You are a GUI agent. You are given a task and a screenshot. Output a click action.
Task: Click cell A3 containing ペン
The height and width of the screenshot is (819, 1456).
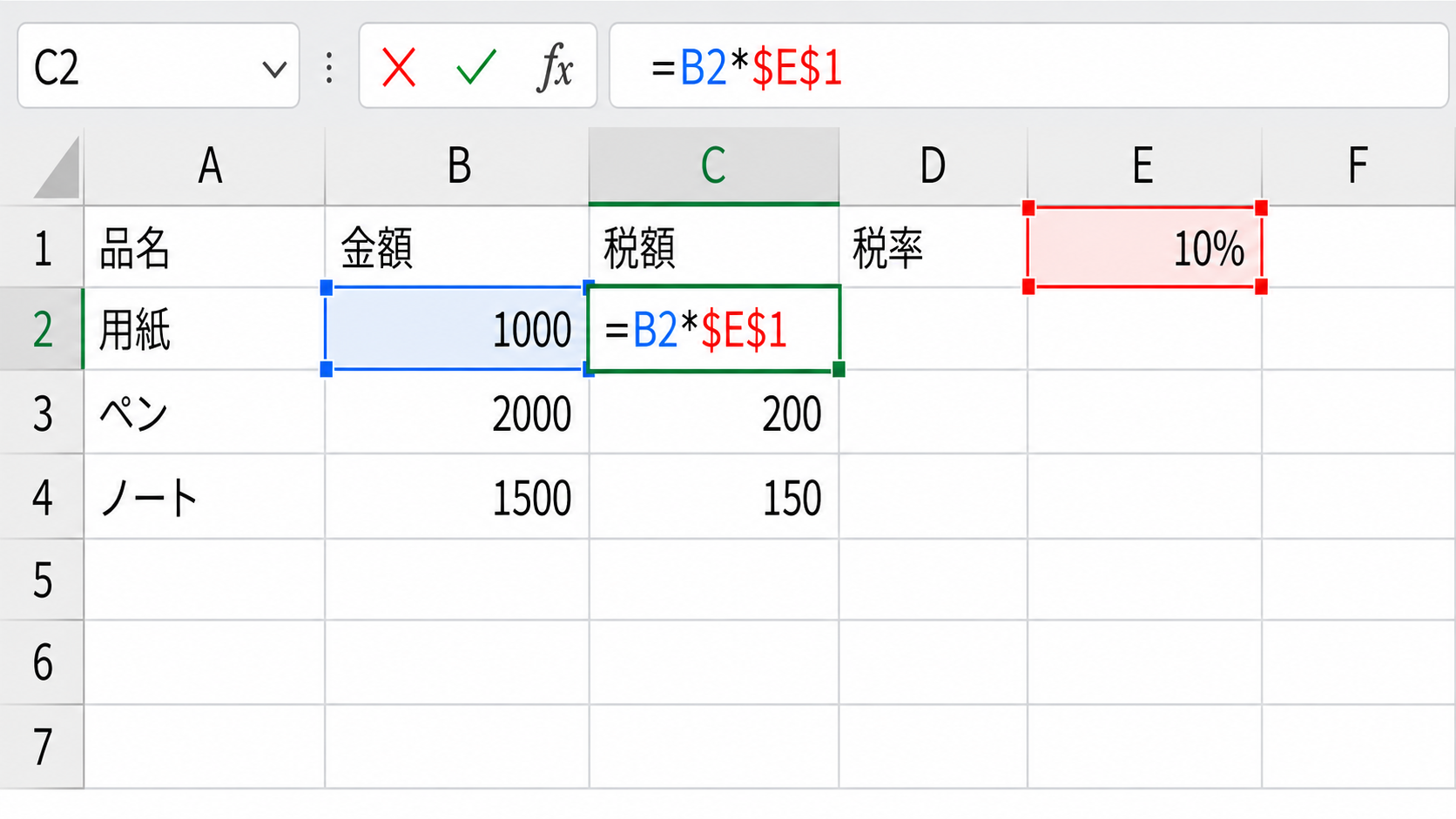click(205, 413)
